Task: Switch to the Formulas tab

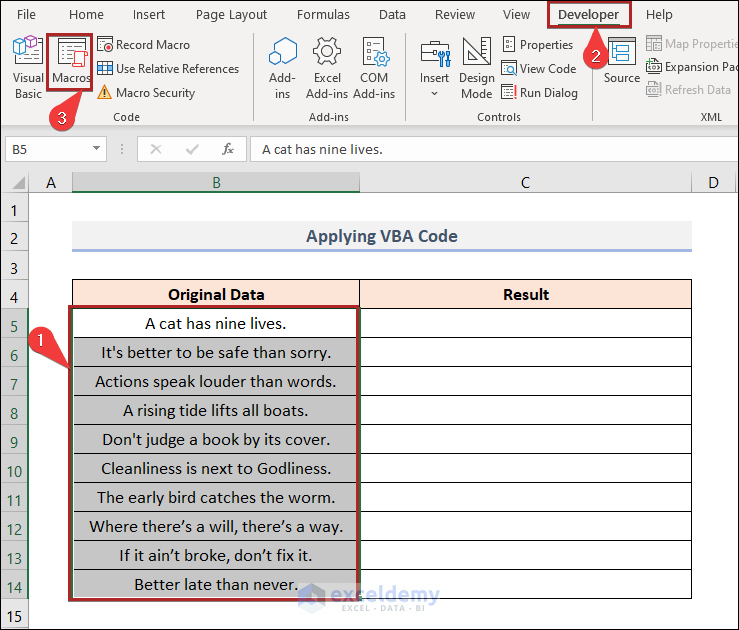Action: pyautogui.click(x=323, y=15)
